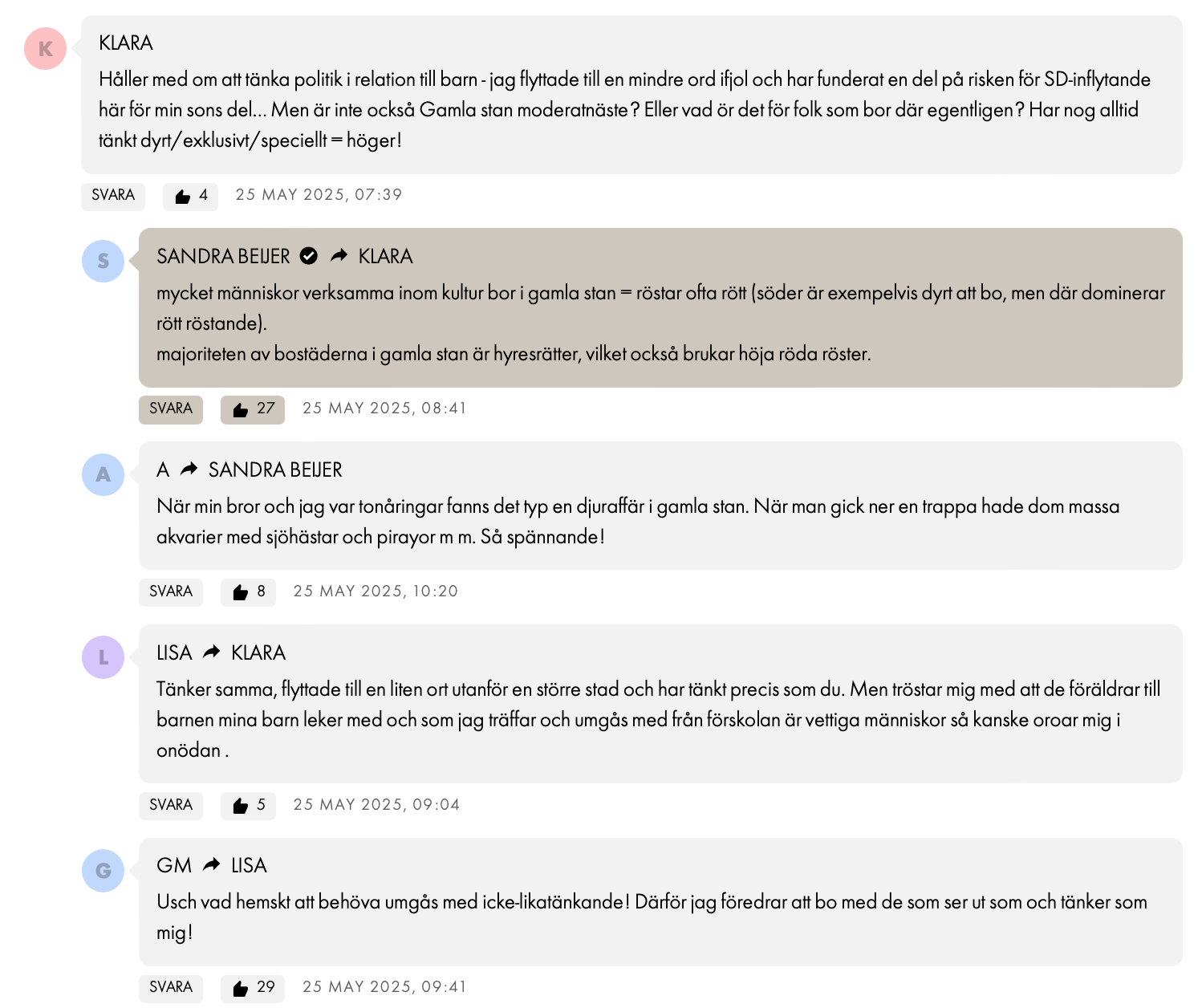Click the verified badge beside Sandra Beijer
The height and width of the screenshot is (1008, 1202).
[309, 256]
